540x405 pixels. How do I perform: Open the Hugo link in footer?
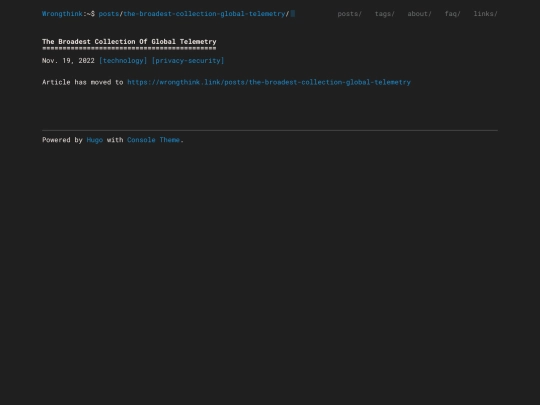click(95, 140)
